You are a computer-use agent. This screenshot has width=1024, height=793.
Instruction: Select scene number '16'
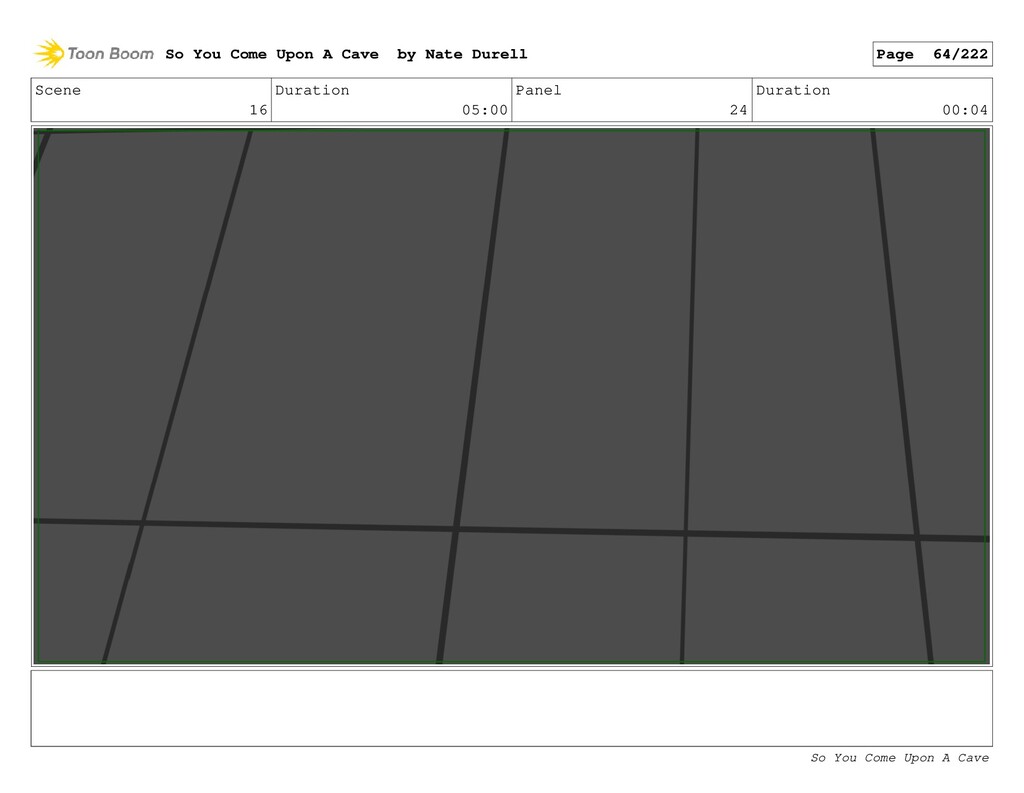click(259, 110)
